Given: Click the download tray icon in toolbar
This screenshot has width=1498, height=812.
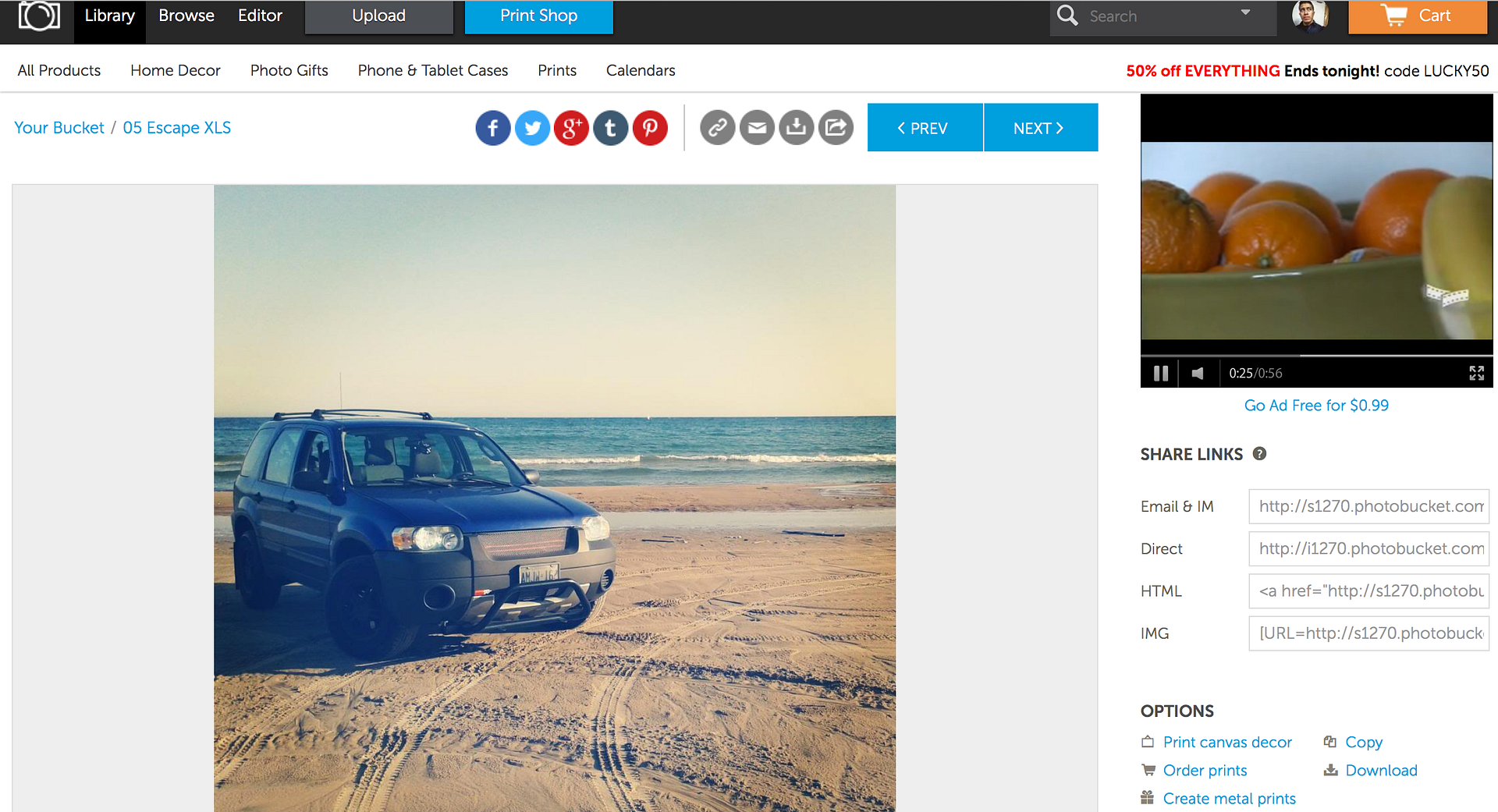Looking at the screenshot, I should click(796, 128).
